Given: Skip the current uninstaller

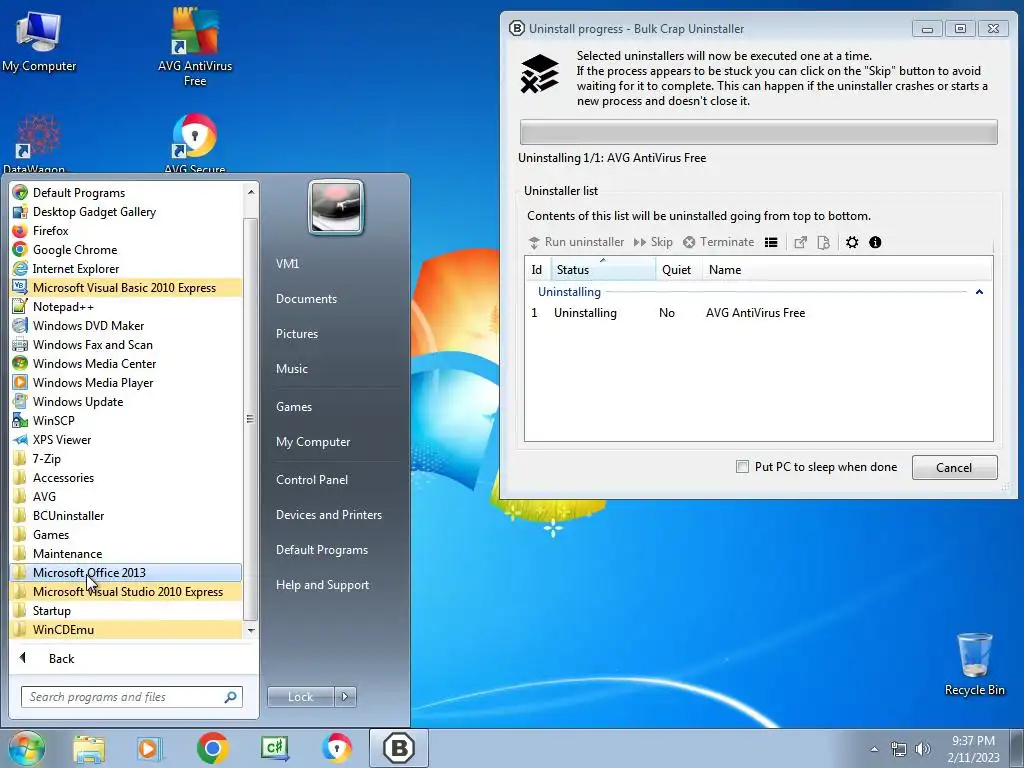Looking at the screenshot, I should point(652,242).
